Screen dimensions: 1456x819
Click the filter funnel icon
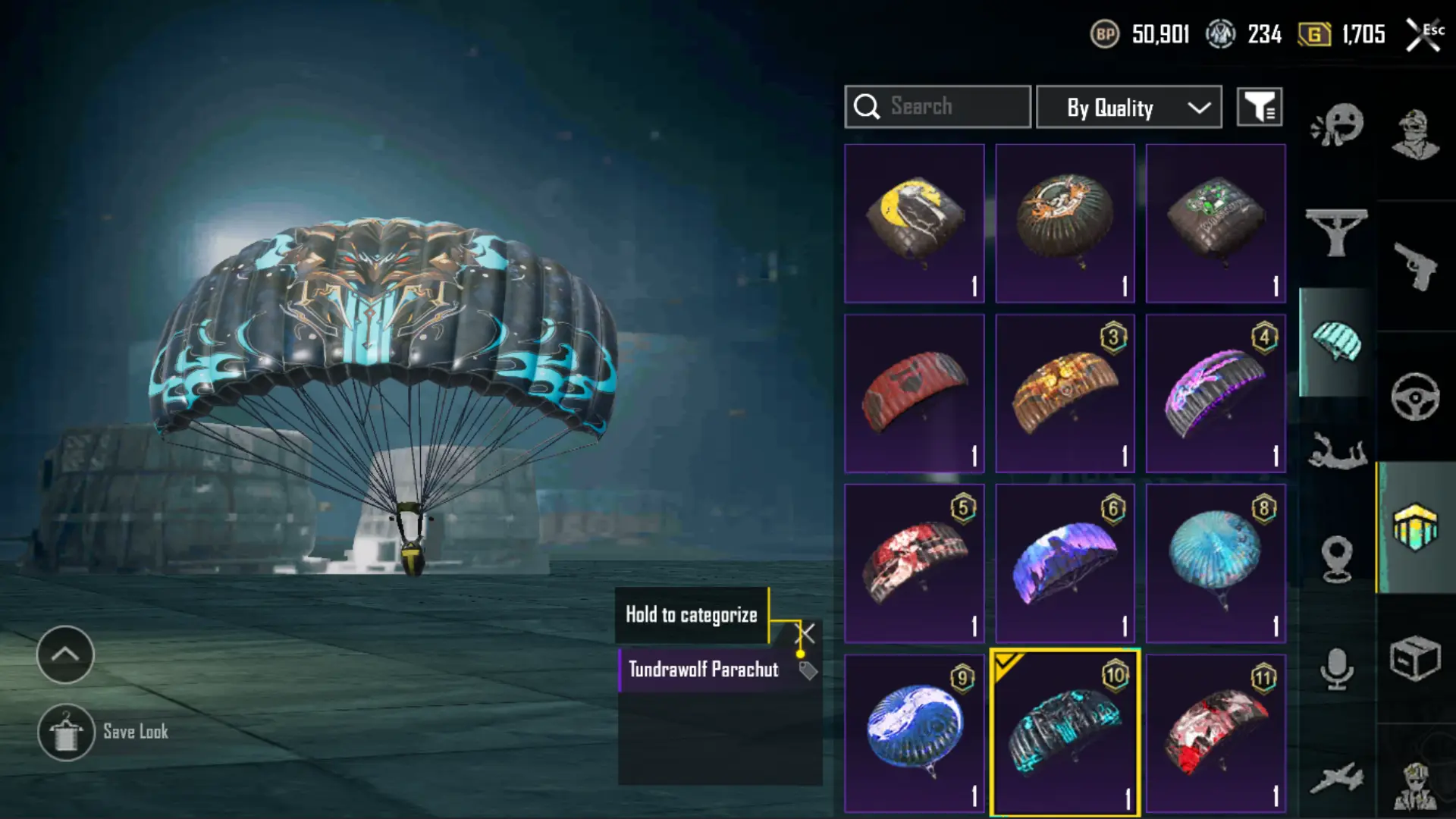[1260, 107]
